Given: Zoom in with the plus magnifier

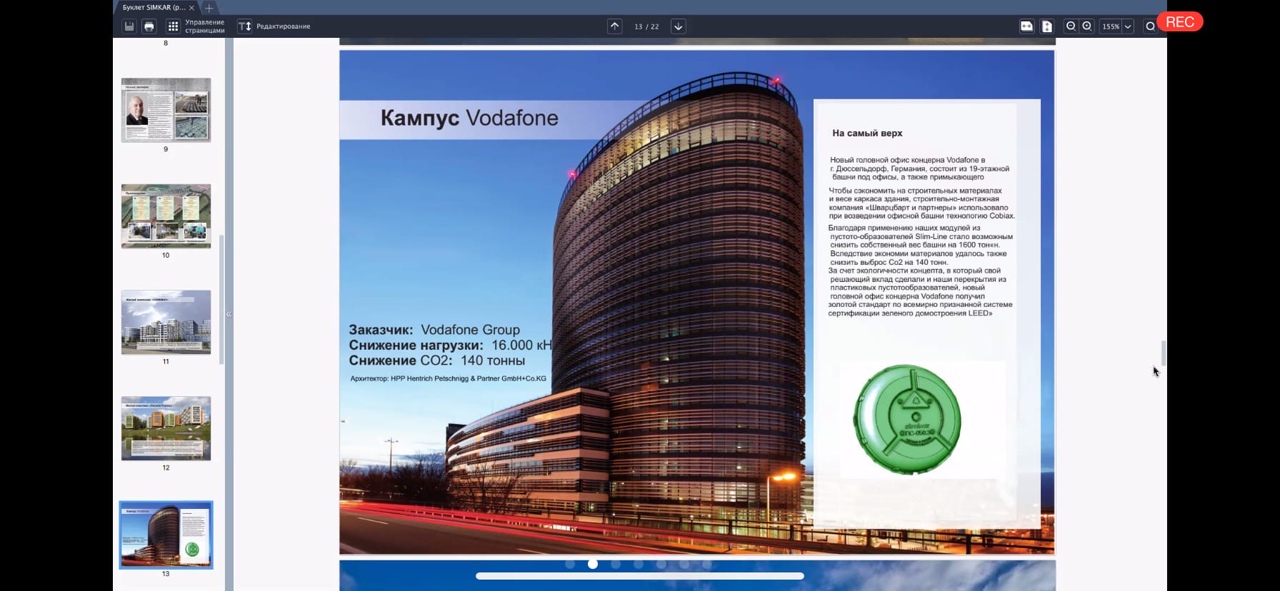Looking at the screenshot, I should 1087,26.
